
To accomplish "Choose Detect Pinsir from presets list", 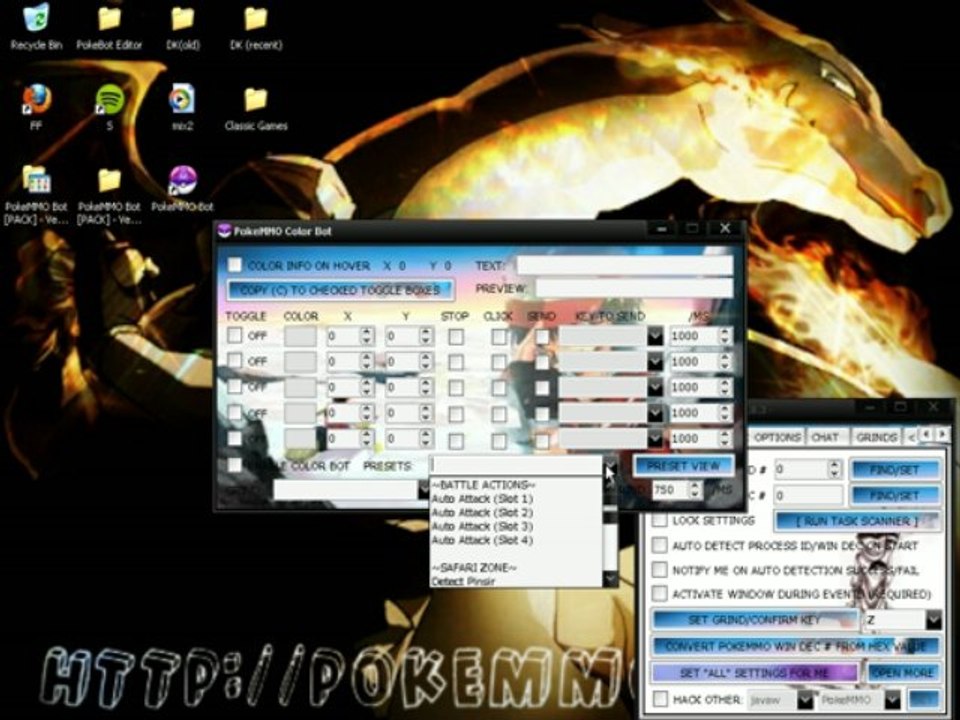I will (x=463, y=581).
